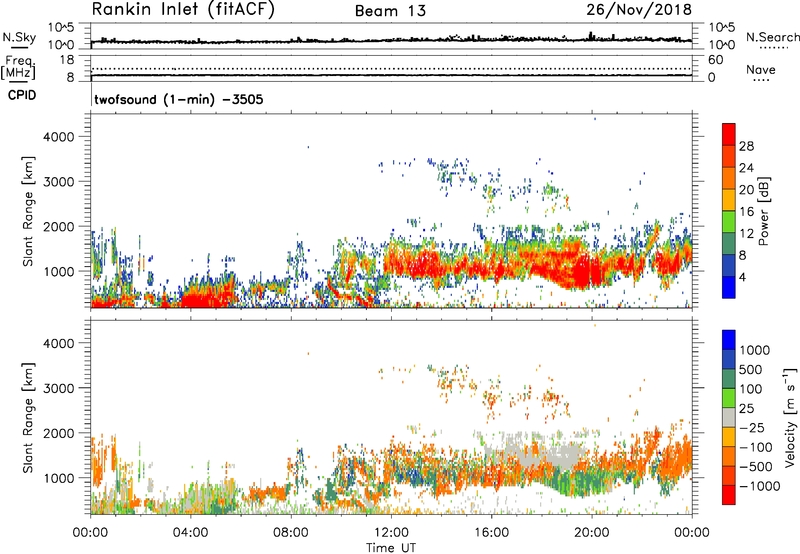The image size is (800, 554).
Task: Click the '500' tick on Velocity colorbar
Action: (751, 369)
